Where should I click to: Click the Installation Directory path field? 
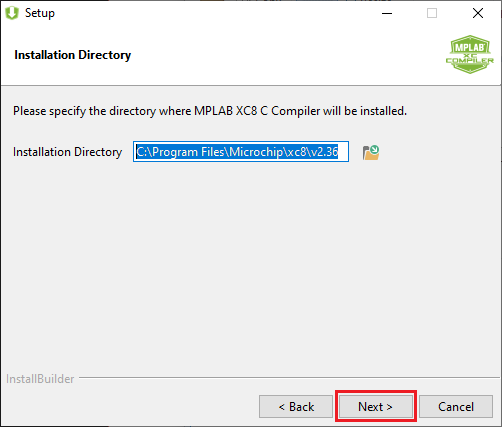point(241,152)
